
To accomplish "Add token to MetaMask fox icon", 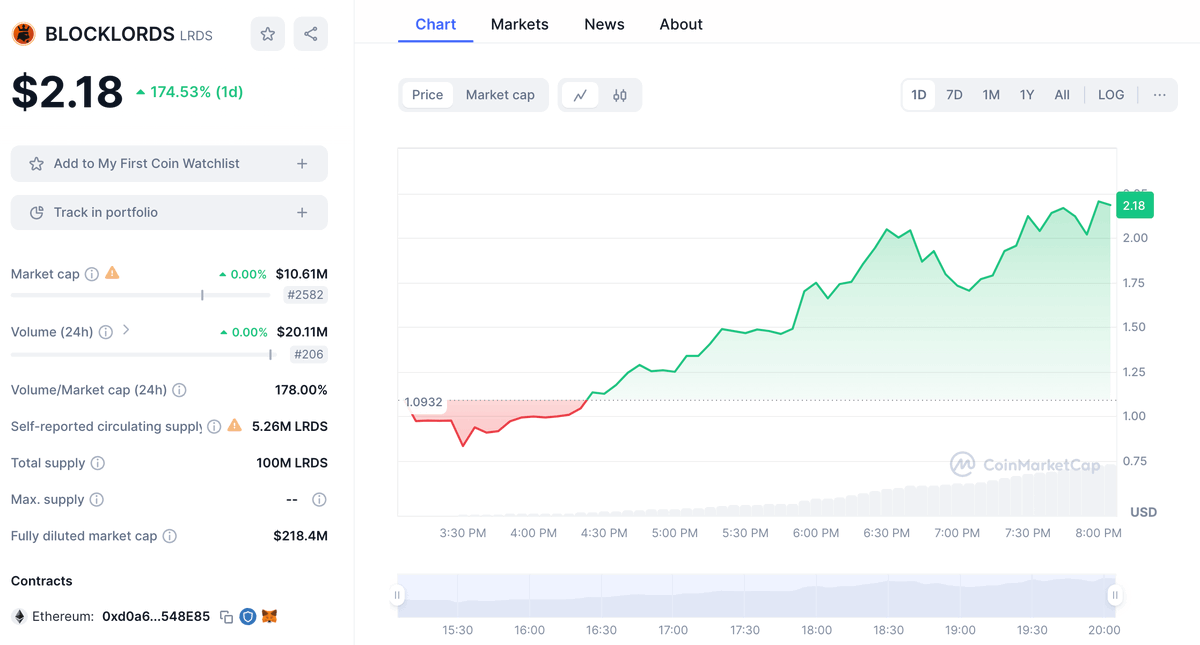I will click(269, 617).
